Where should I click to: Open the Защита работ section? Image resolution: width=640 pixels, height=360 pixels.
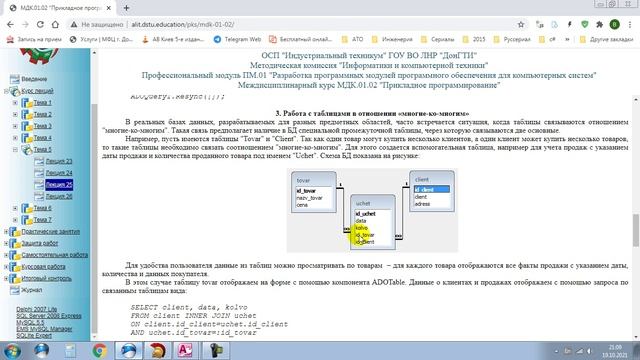point(40,243)
